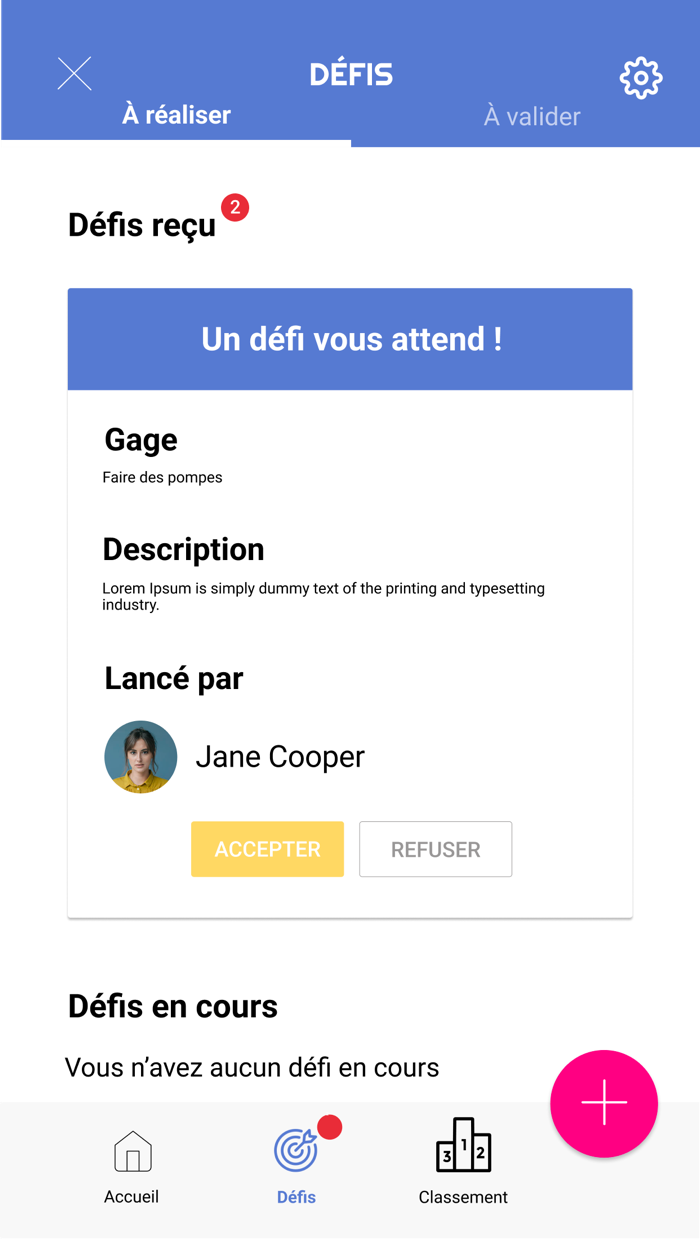
Task: Open the Classement podium icon
Action: [x=463, y=1150]
